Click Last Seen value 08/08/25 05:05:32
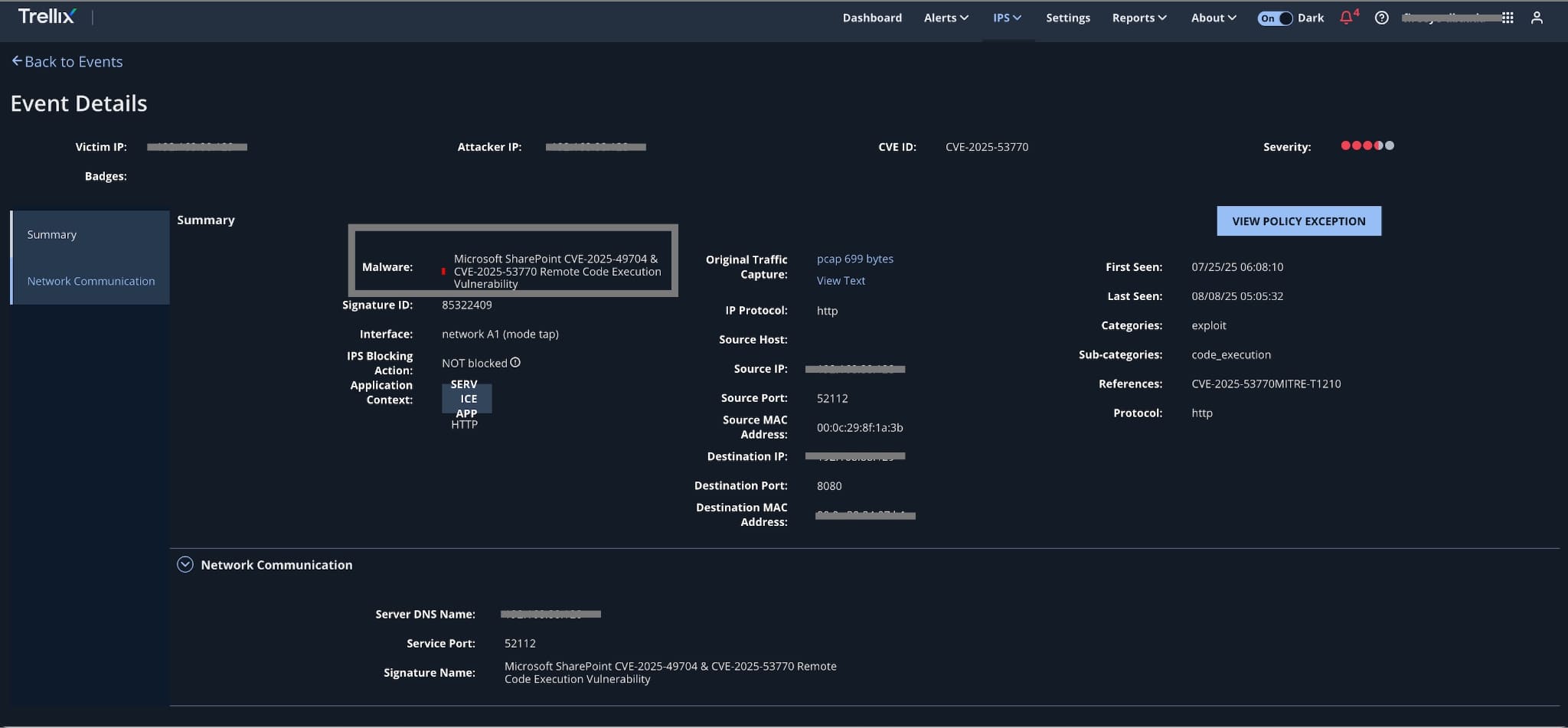This screenshot has height=728, width=1568. point(1237,295)
